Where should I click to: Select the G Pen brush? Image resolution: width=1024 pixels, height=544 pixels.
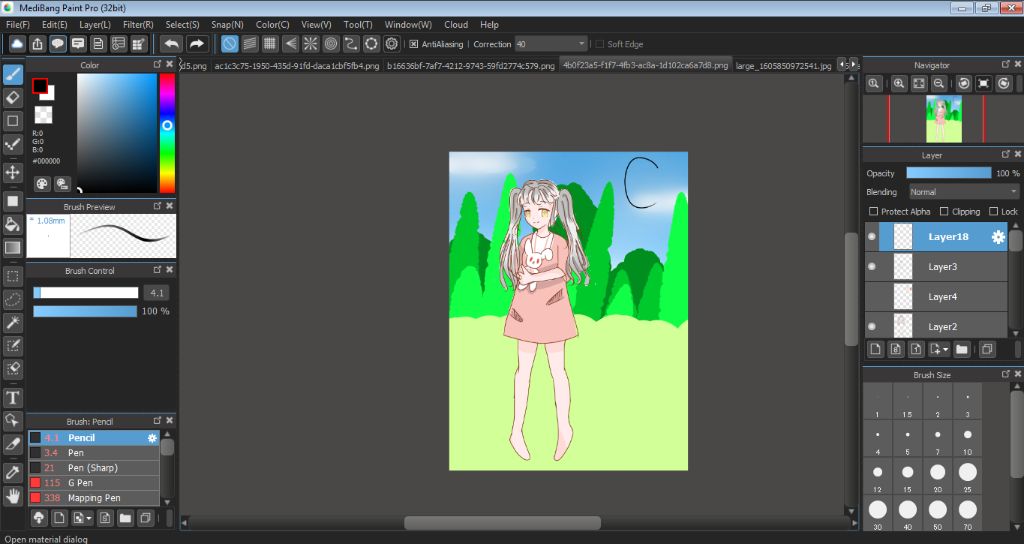[x=80, y=483]
